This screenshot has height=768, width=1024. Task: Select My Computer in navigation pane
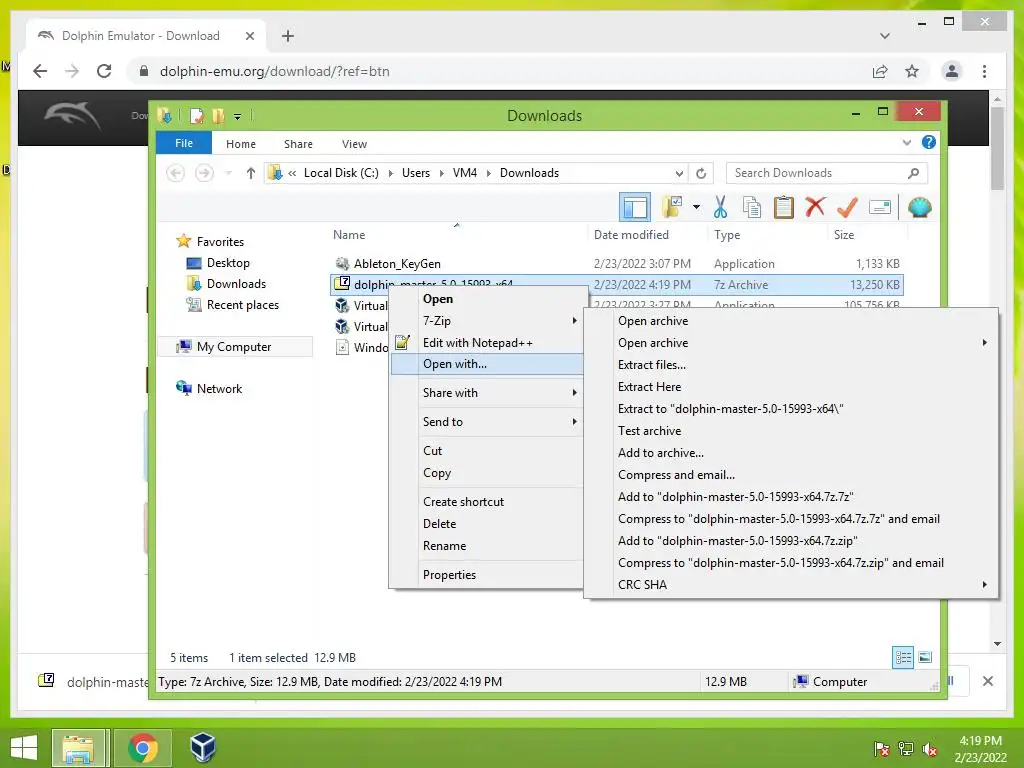[x=234, y=347]
